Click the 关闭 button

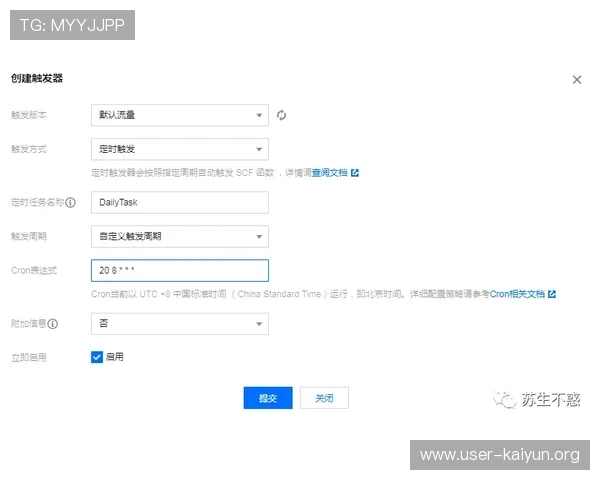(324, 398)
